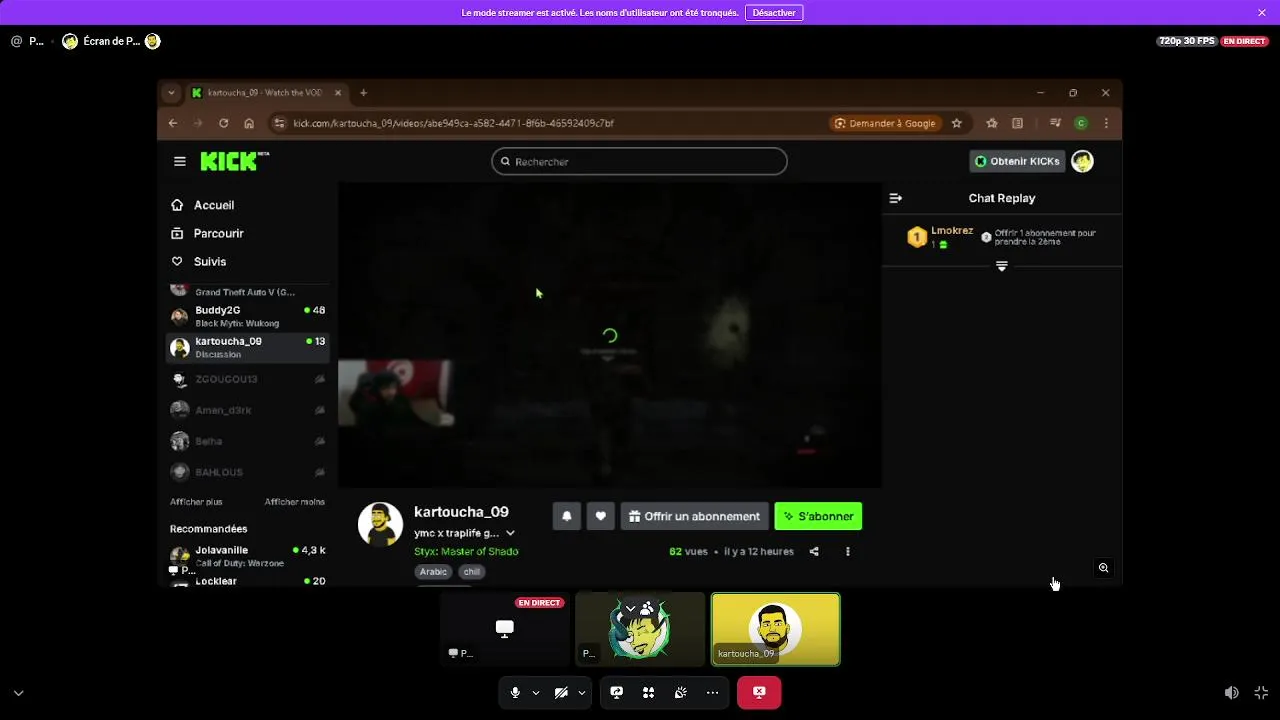Dismiss the streamer mode banner
1280x720 pixels.
[x=1262, y=12]
